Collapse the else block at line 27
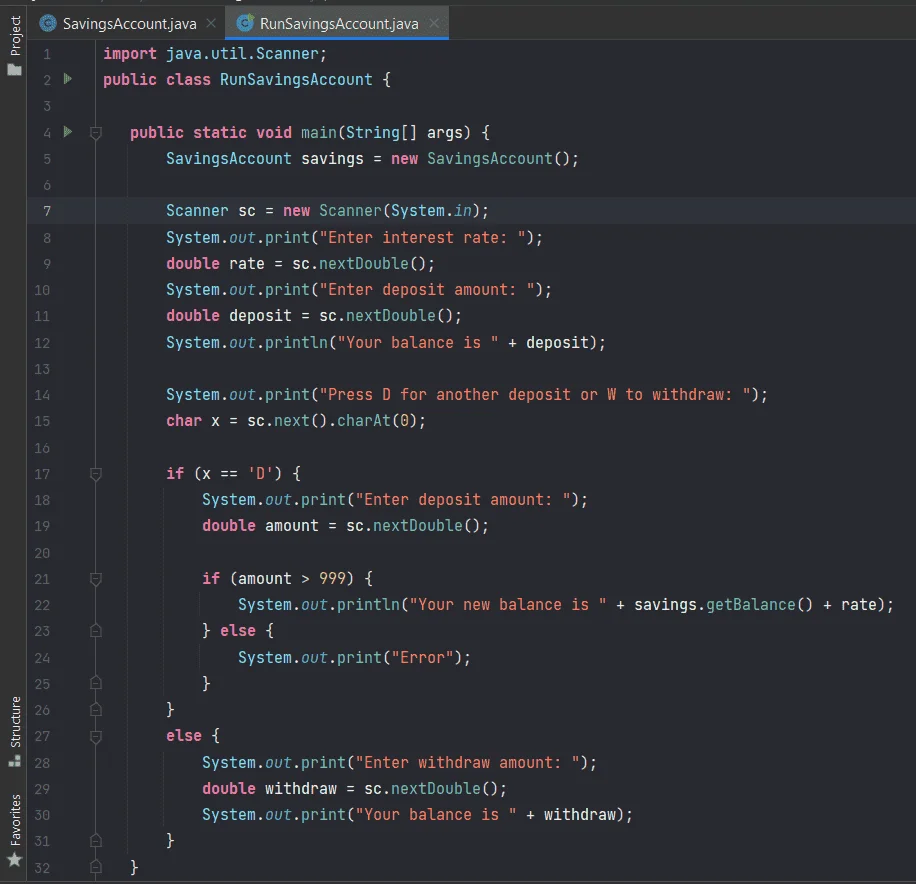The width and height of the screenshot is (916, 884). click(96, 736)
